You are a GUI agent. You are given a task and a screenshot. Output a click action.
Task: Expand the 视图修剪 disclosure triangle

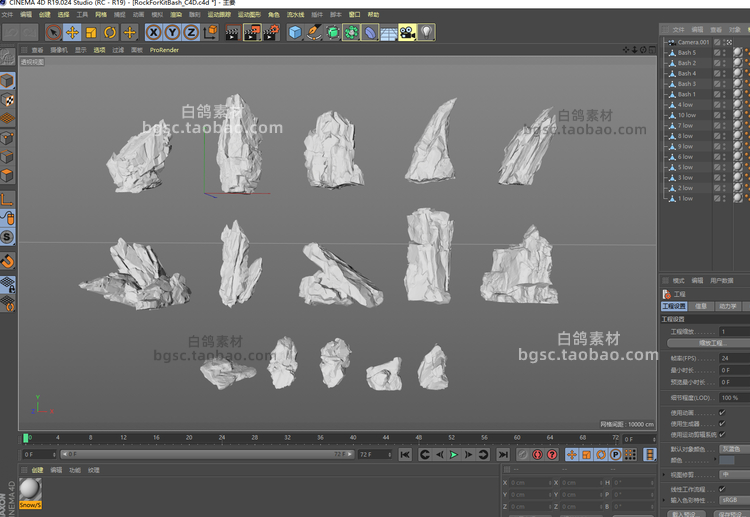click(664, 475)
